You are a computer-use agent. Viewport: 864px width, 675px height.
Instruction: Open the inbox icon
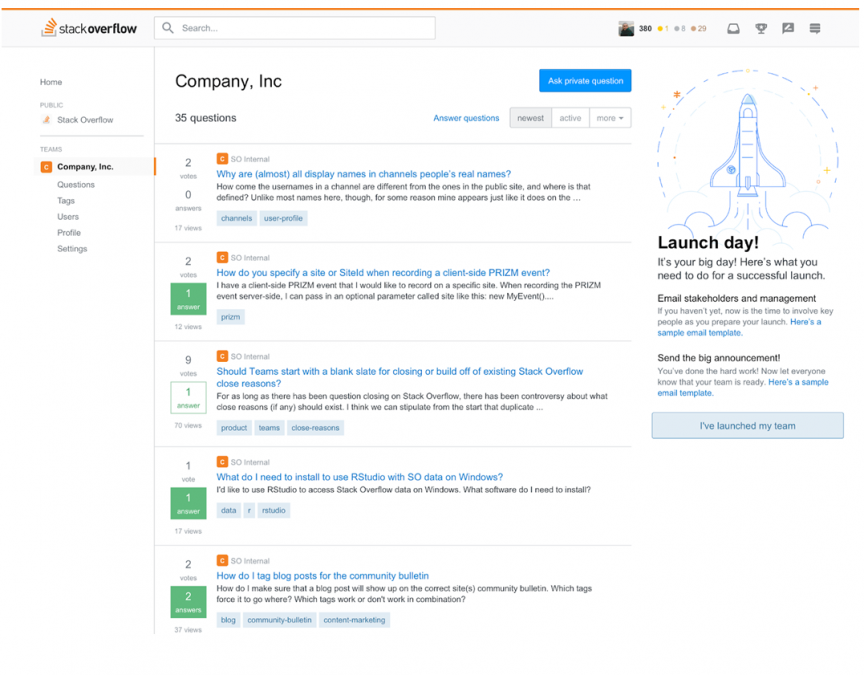click(x=733, y=28)
